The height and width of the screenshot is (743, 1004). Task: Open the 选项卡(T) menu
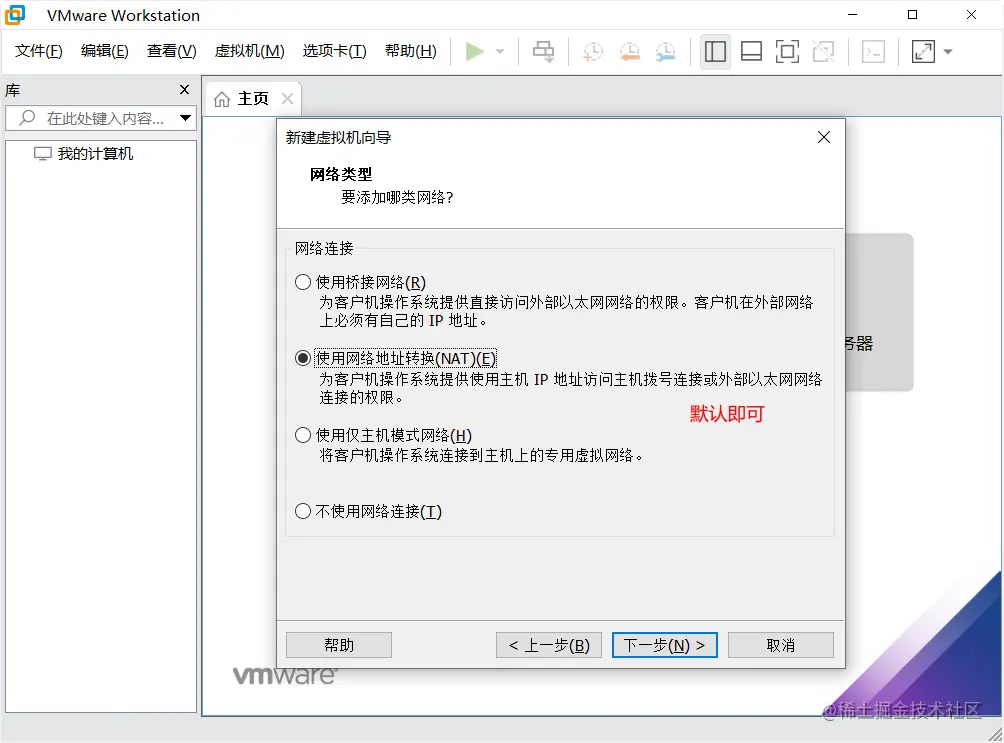334,51
